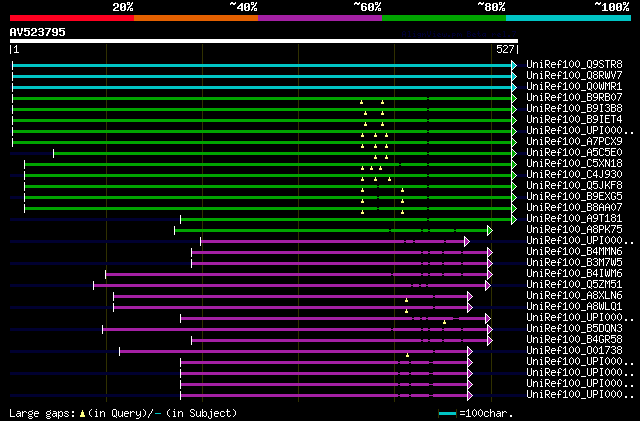Click the green ~80% legend color segment
This screenshot has height=421, width=640.
pos(444,18)
